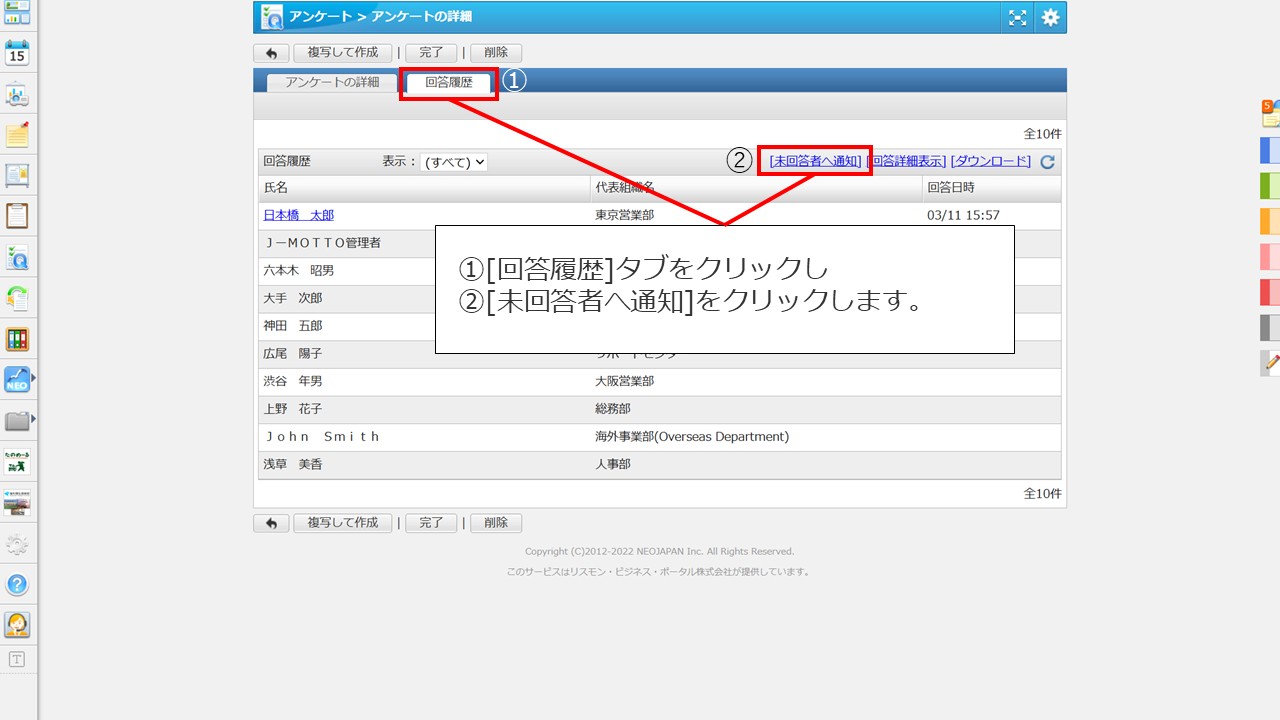Click the top back arrow button
The width and height of the screenshot is (1280, 720).
[x=271, y=53]
